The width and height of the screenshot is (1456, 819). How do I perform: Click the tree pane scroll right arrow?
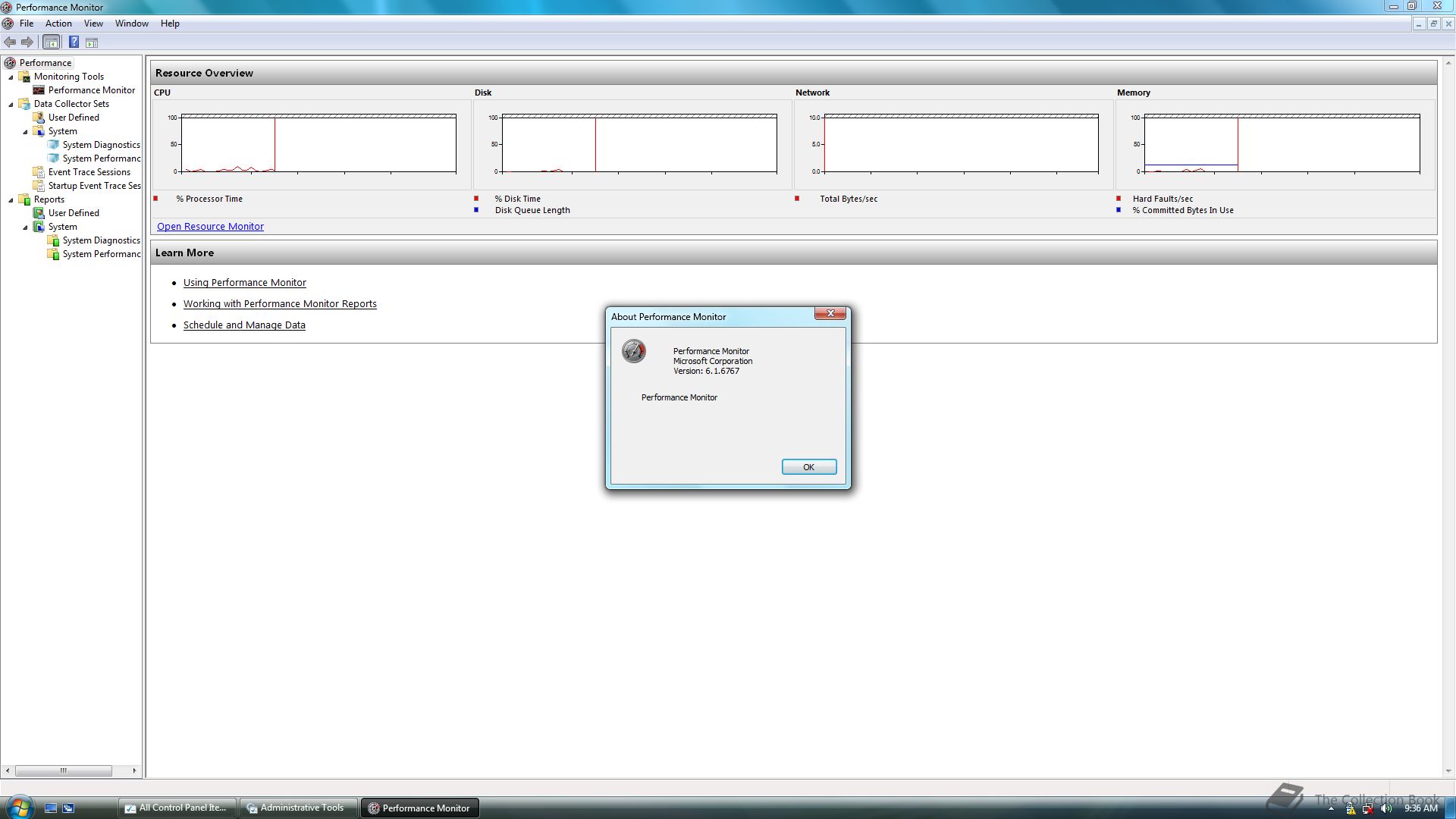click(134, 770)
